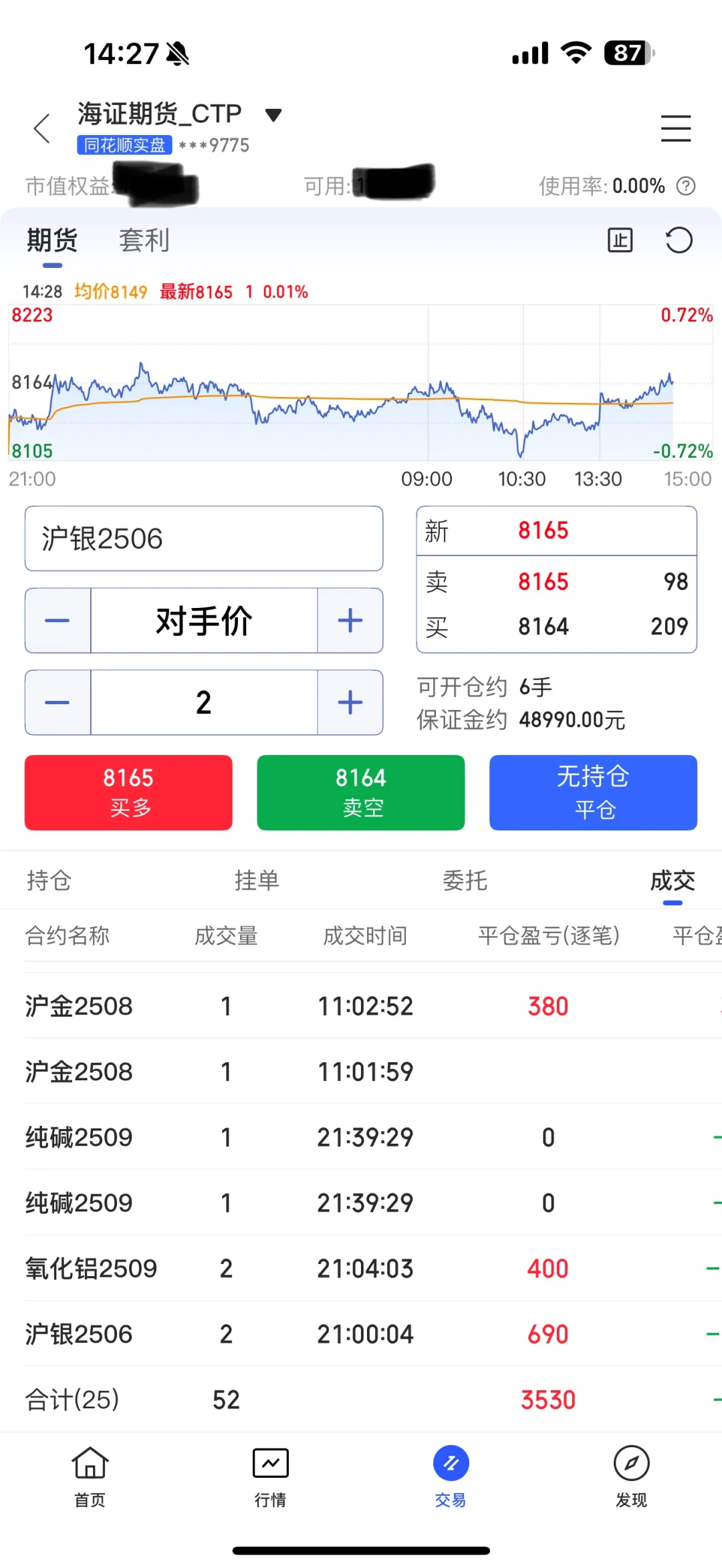Tap the quantity field showing 2
This screenshot has height=1568, width=722.
pos(204,703)
